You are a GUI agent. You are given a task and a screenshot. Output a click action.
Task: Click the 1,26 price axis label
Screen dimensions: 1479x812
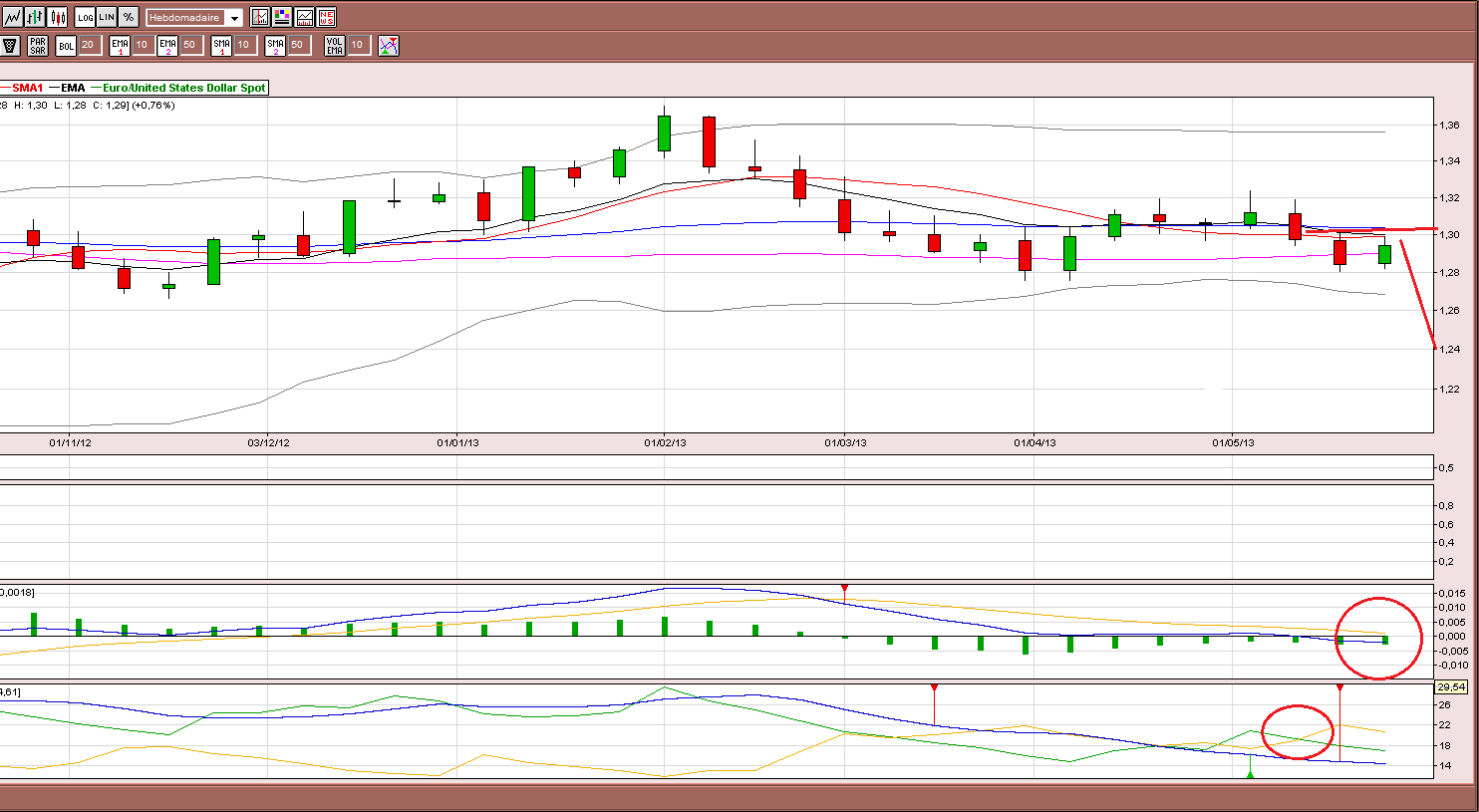click(1448, 310)
